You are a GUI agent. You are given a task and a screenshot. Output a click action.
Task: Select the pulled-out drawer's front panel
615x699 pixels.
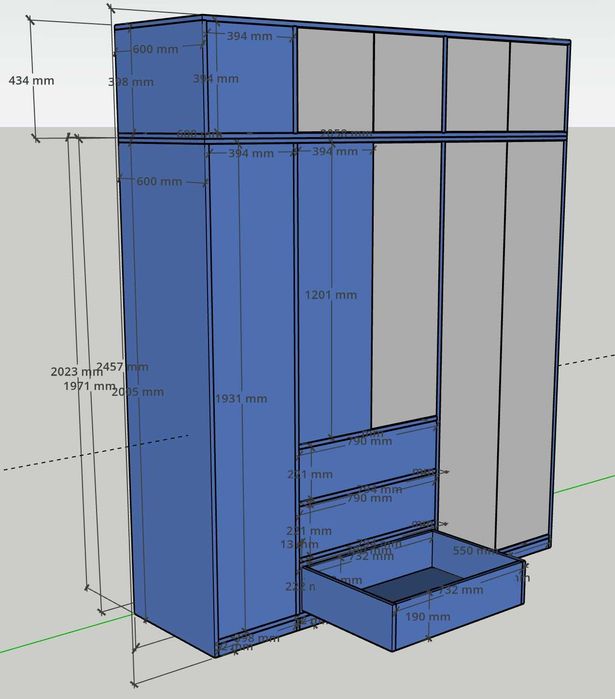tap(459, 606)
